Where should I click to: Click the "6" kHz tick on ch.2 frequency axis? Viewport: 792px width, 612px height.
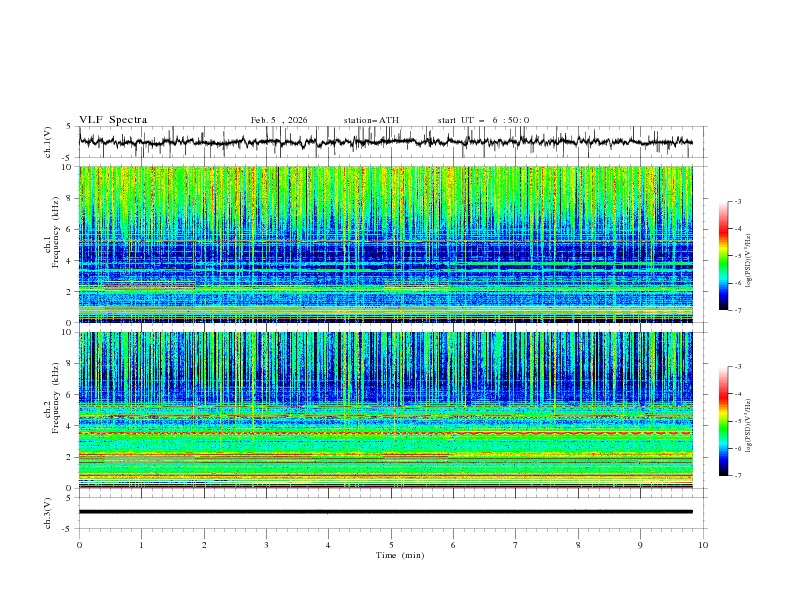coord(70,395)
